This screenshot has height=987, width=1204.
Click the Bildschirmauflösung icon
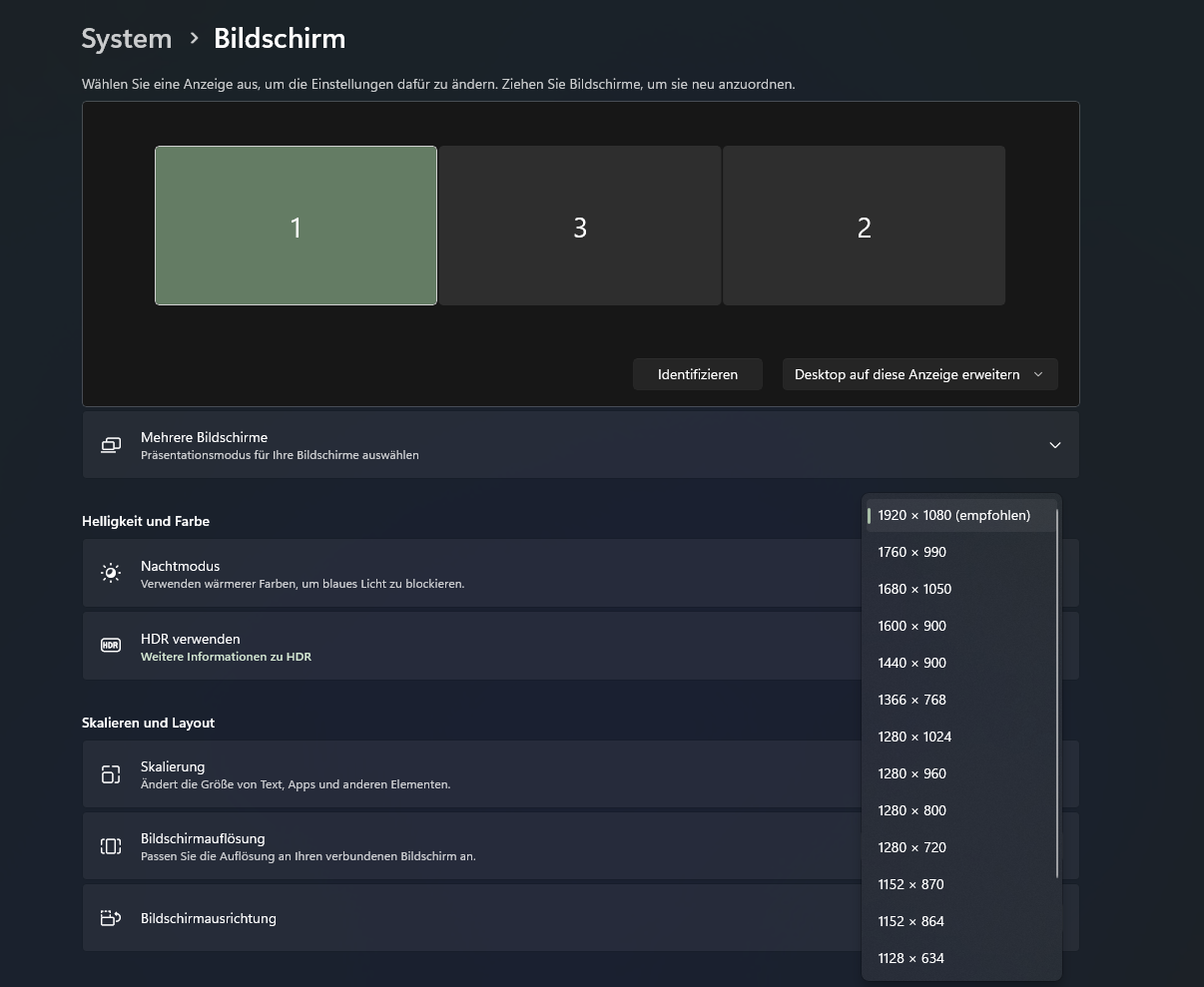coord(110,845)
